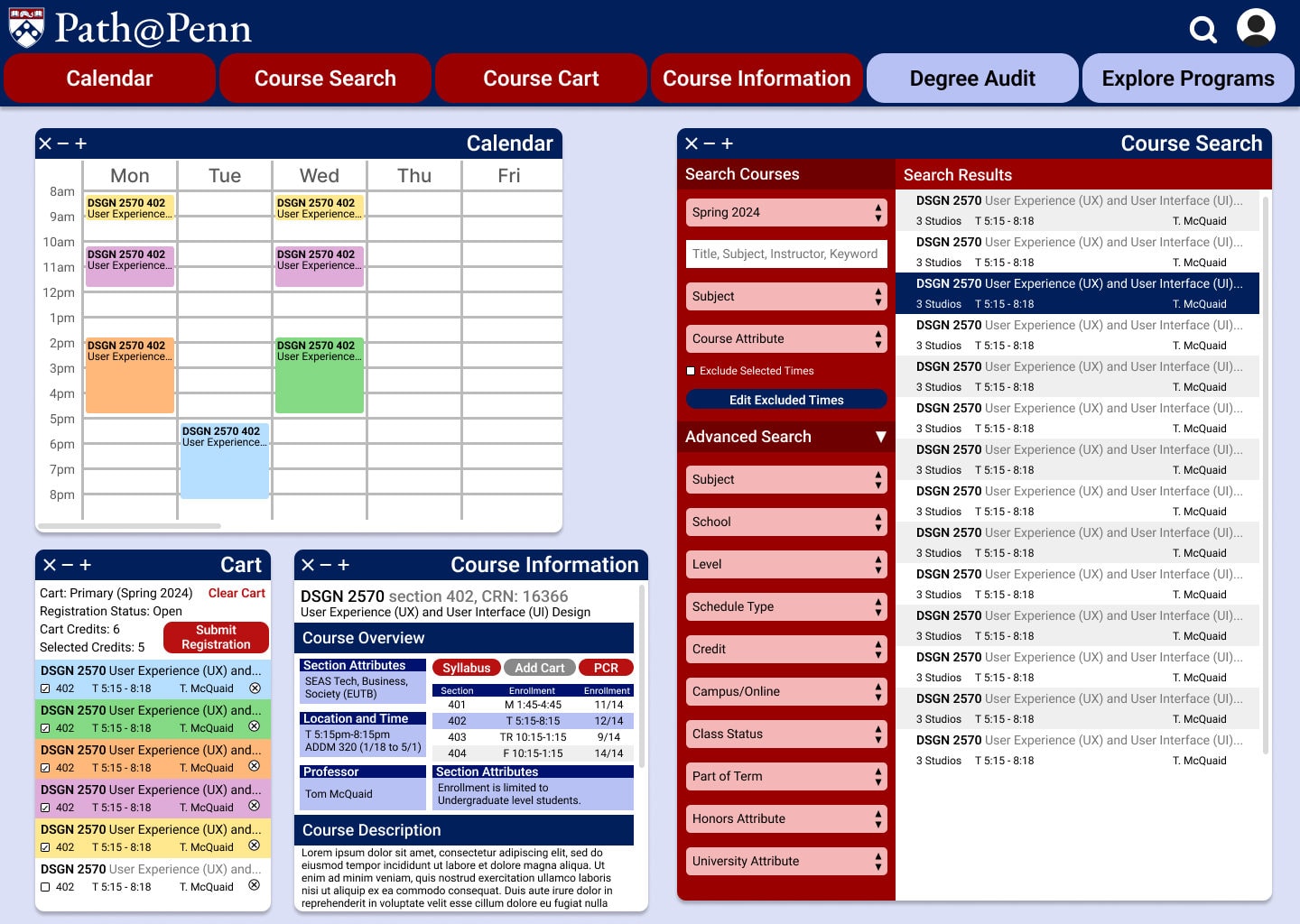The width and height of the screenshot is (1300, 924).
Task: Click Submit Registration button
Action: pos(216,637)
